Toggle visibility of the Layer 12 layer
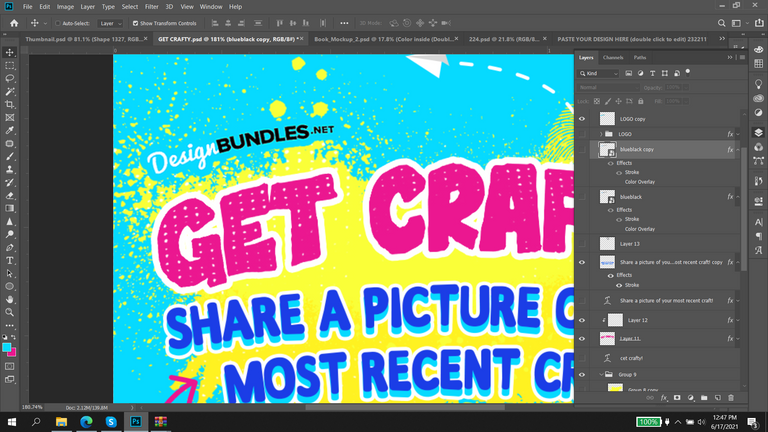Image resolution: width=768 pixels, height=432 pixels. coord(582,320)
